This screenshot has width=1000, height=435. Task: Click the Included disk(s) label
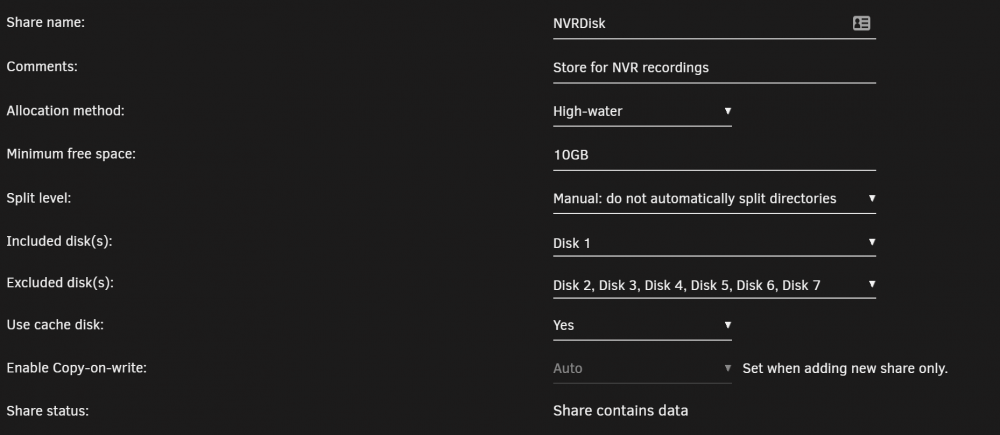[59, 242]
